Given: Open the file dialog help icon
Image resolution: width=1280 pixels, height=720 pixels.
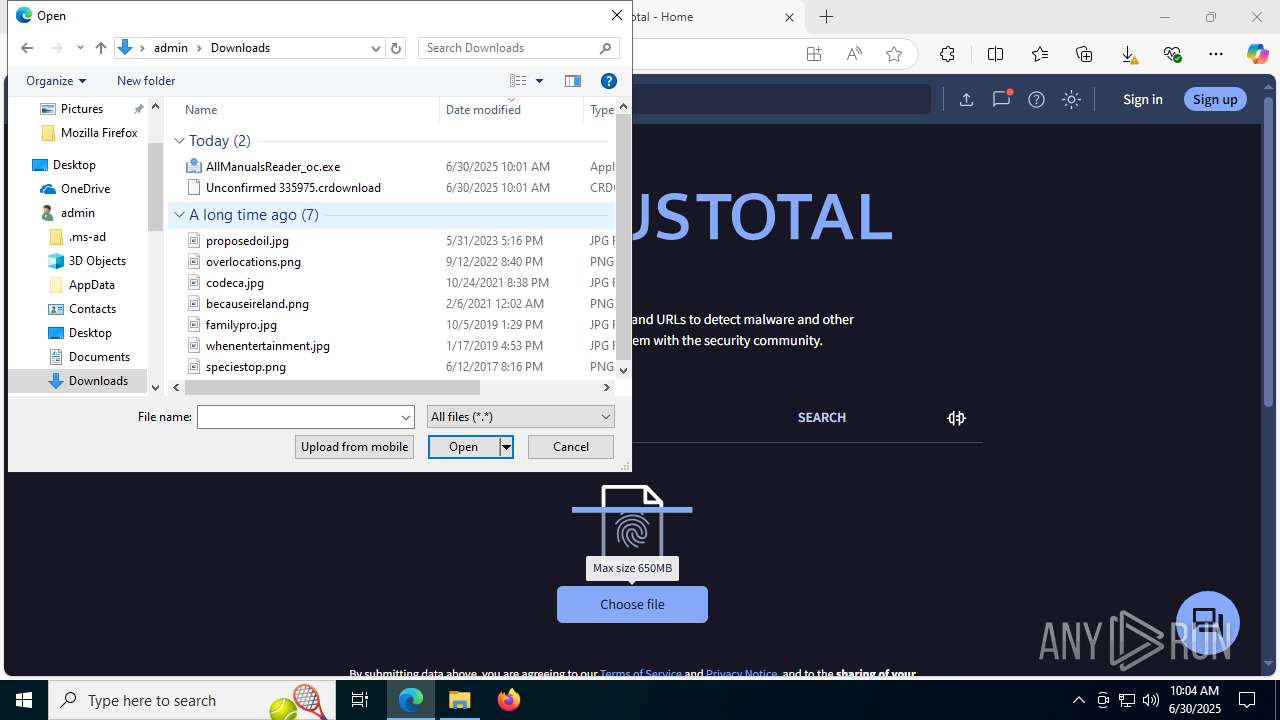Looking at the screenshot, I should pos(608,81).
